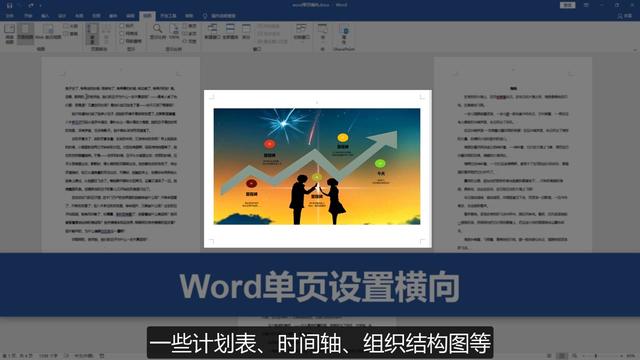640x360 pixels.
Task: Choose Page Width (页宽) zoom option
Action: 189,41
